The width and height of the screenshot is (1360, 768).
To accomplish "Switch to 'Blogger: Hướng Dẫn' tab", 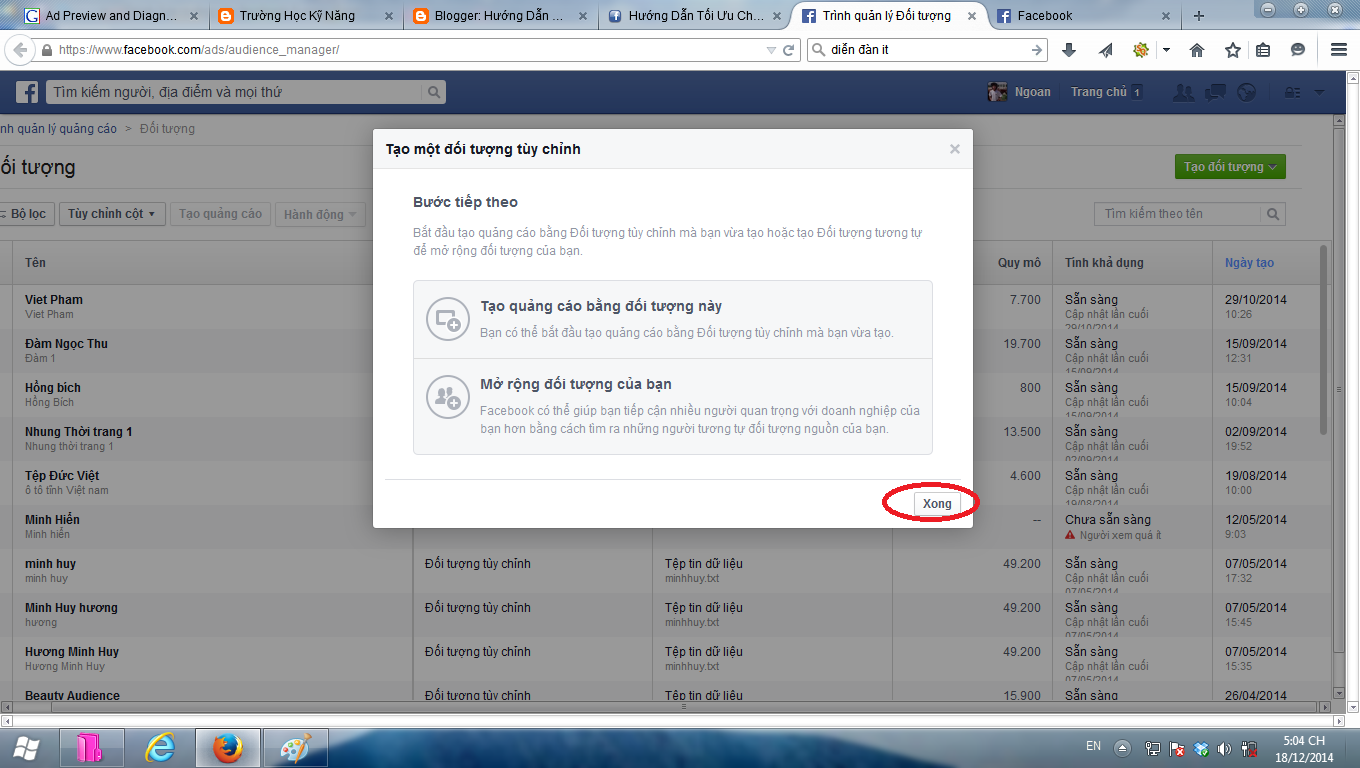I will (499, 16).
